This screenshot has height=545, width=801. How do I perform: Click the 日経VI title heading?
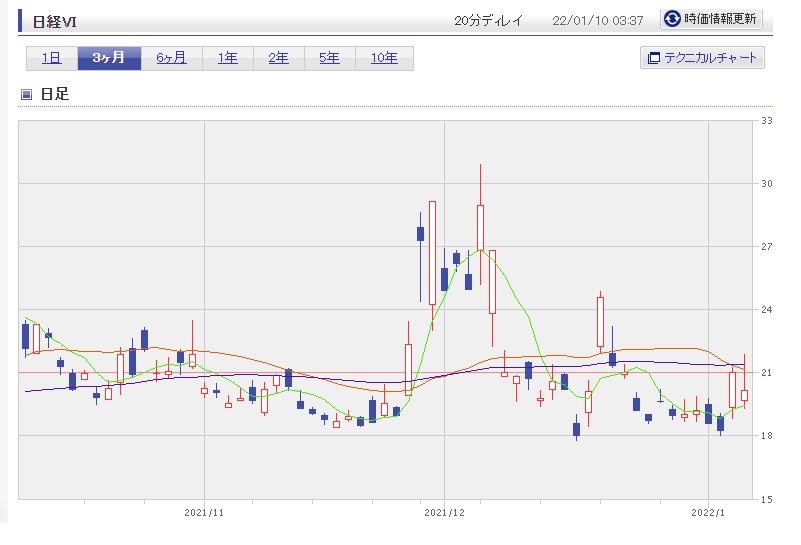[x=54, y=20]
